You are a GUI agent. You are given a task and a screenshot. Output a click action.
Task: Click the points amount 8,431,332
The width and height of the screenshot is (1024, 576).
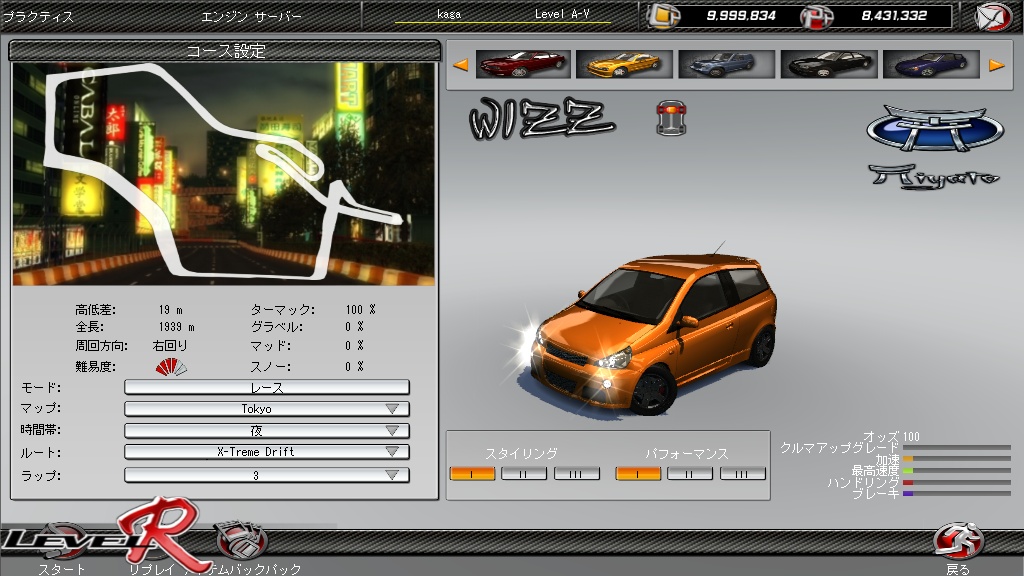[894, 16]
